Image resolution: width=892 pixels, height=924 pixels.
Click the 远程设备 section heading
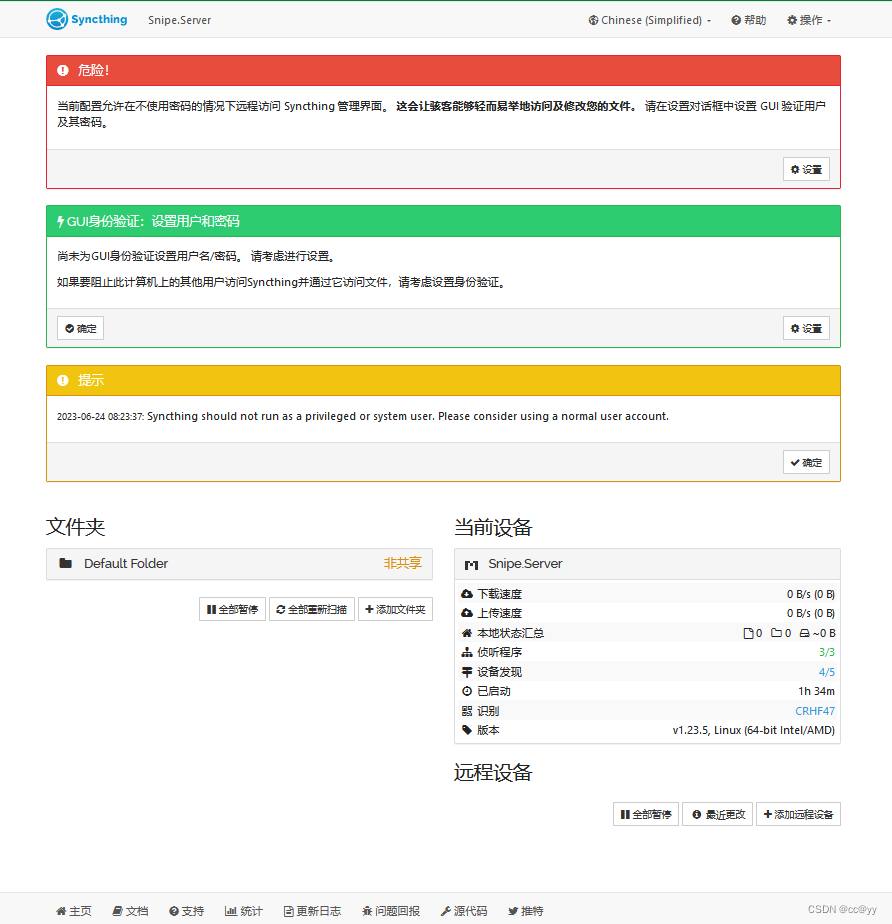tap(493, 772)
